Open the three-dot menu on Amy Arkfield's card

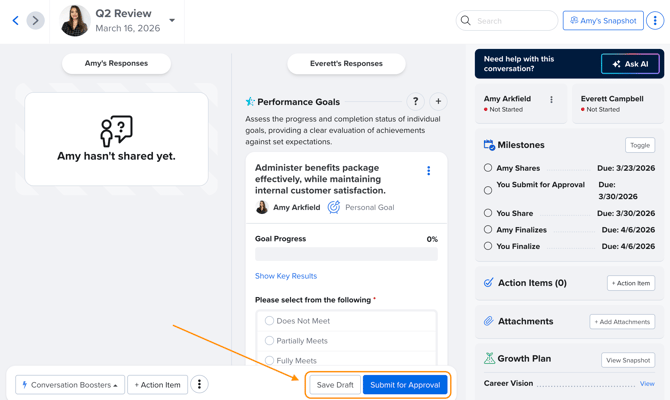[x=551, y=100]
